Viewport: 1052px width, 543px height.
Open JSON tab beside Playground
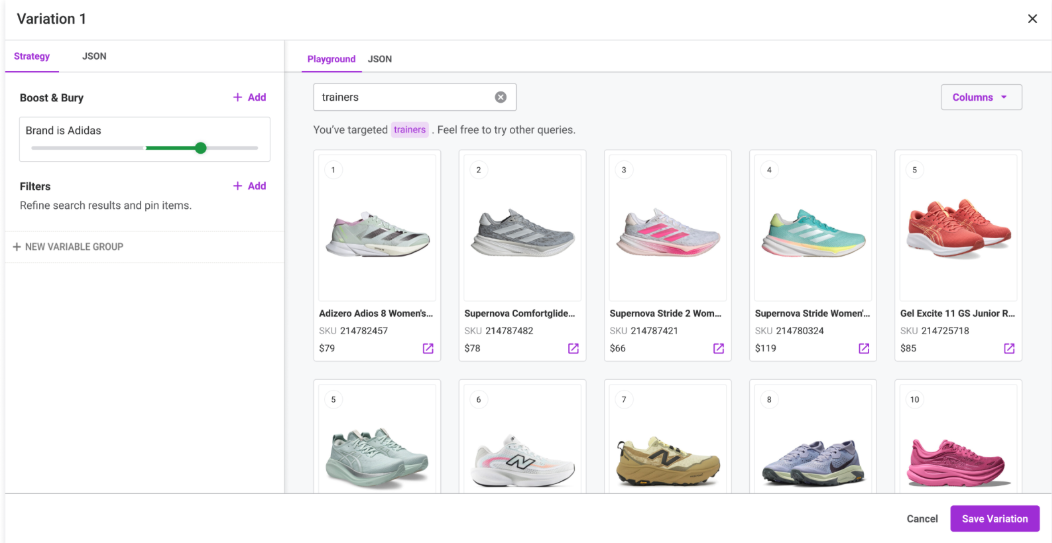pos(380,59)
